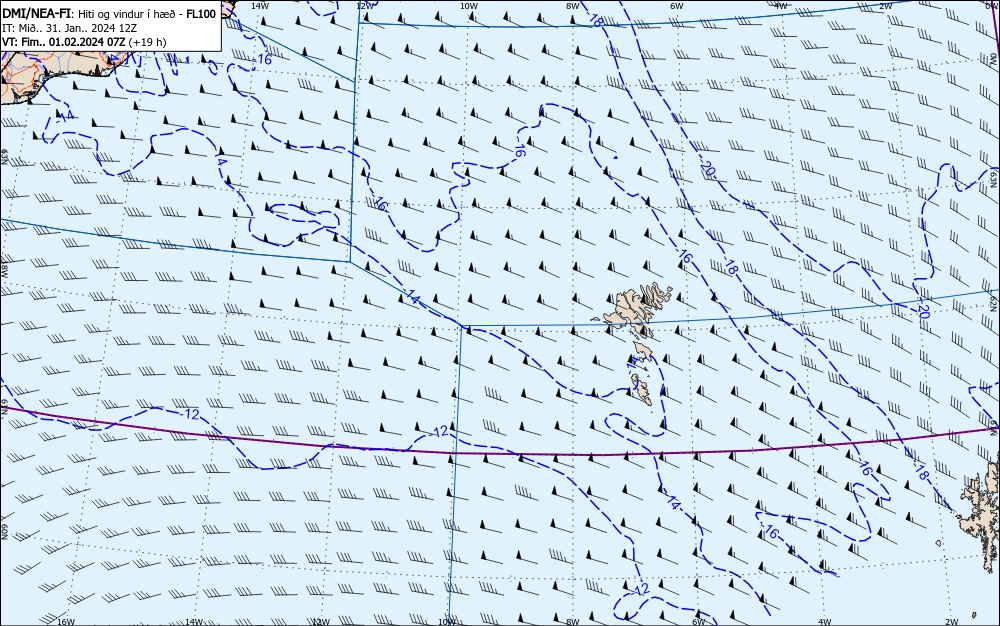Click the '12' isotherm label near the bottom edge
This screenshot has width=1000, height=626.
click(642, 589)
